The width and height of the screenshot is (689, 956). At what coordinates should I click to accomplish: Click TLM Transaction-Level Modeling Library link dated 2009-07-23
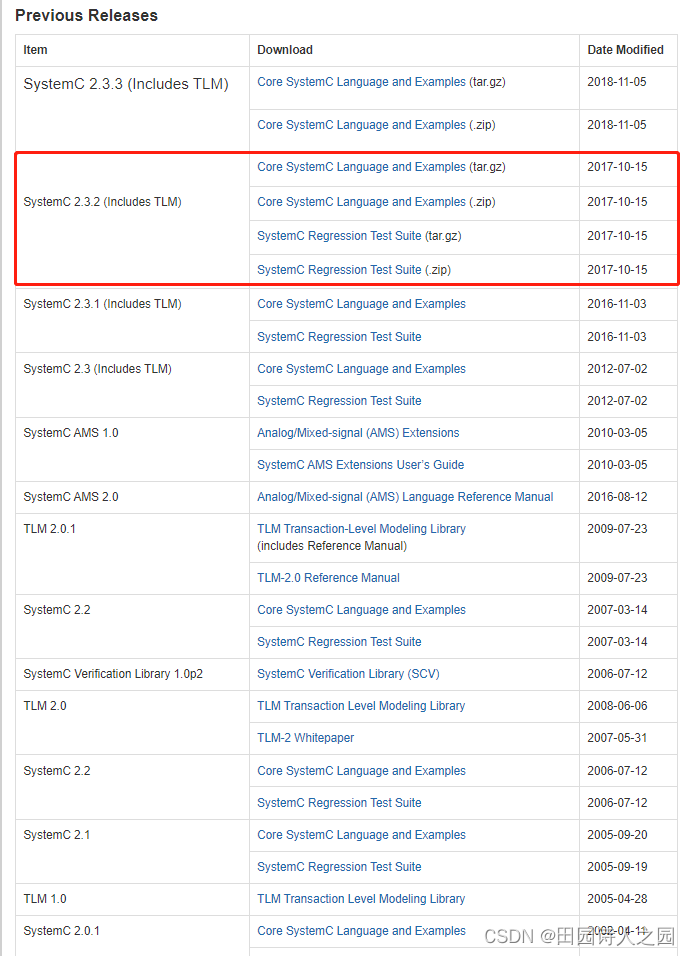(x=361, y=529)
